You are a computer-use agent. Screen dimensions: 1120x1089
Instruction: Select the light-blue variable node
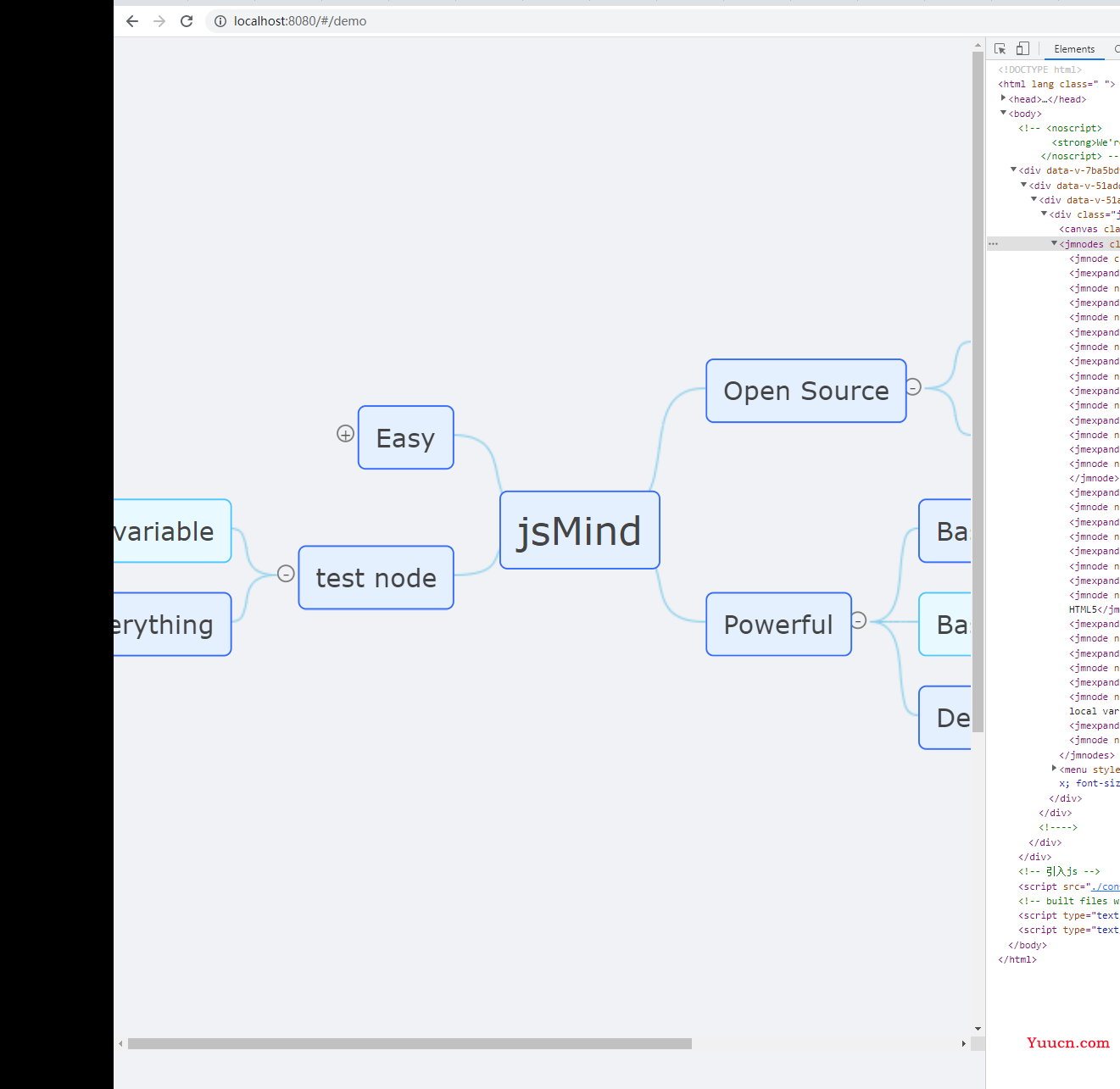coord(172,531)
